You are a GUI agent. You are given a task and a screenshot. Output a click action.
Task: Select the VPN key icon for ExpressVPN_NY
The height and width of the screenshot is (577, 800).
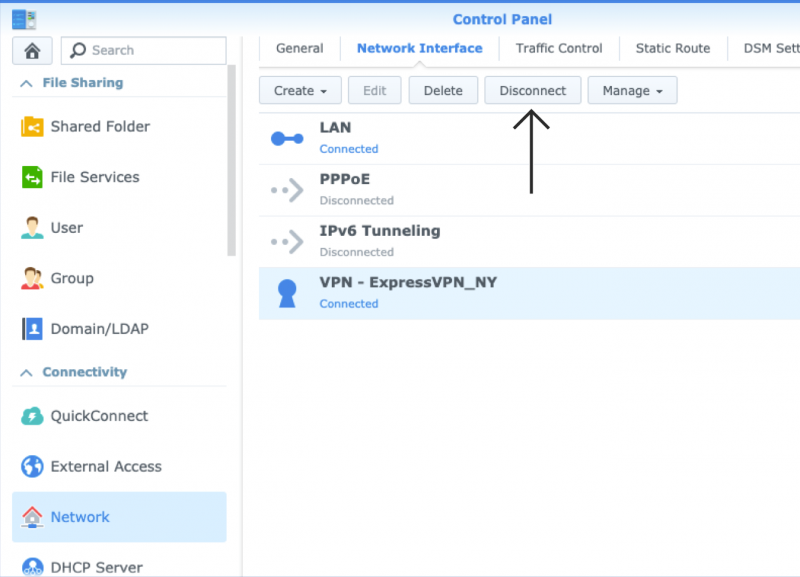pos(287,292)
